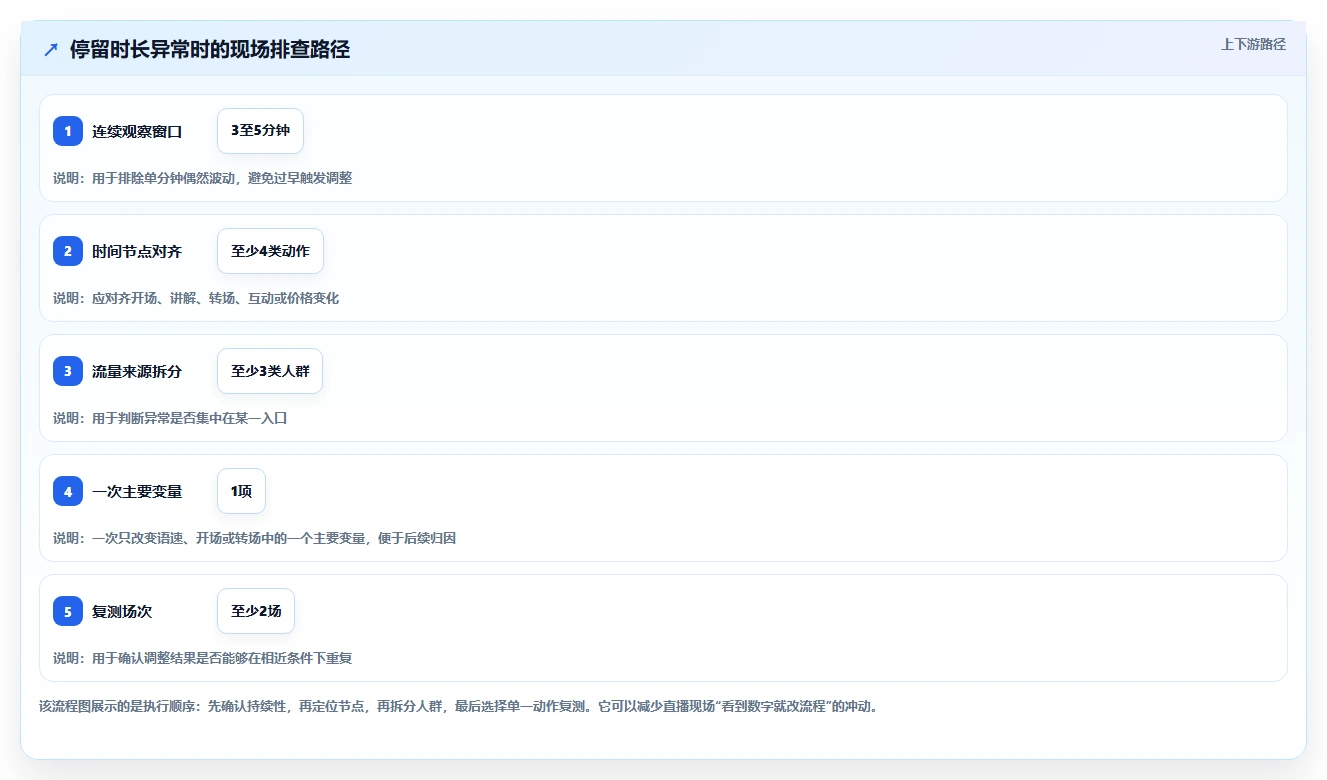This screenshot has width=1327, height=780.
Task: Click the step 3 number badge
Action: (x=68, y=371)
